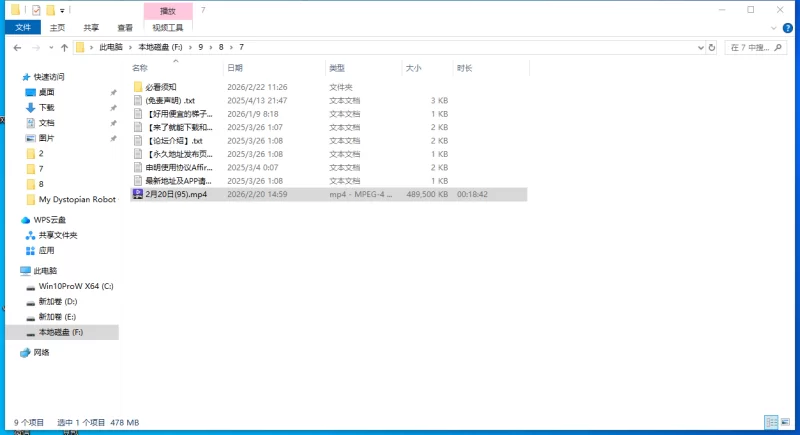Switch to the 主页 ribbon tab
The image size is (800, 435).
pos(57,28)
